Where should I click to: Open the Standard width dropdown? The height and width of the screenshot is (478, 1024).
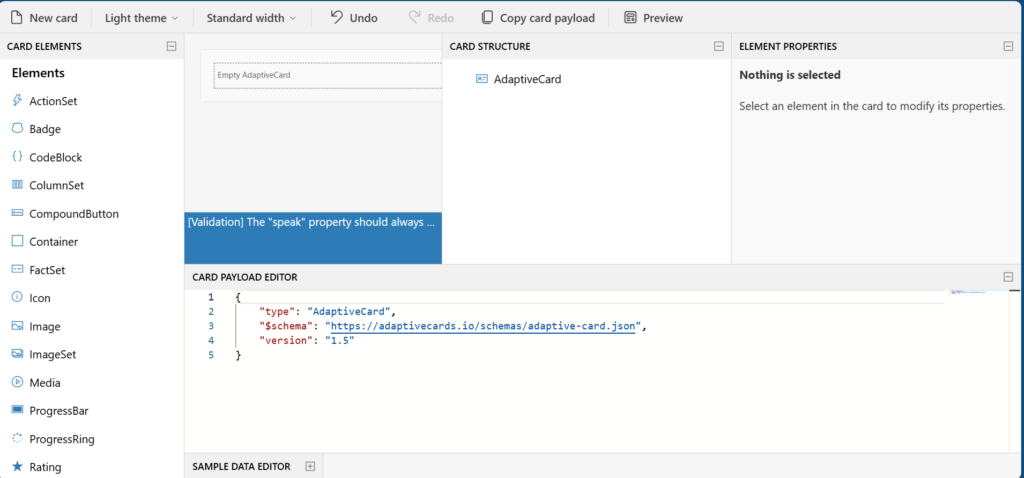(251, 18)
